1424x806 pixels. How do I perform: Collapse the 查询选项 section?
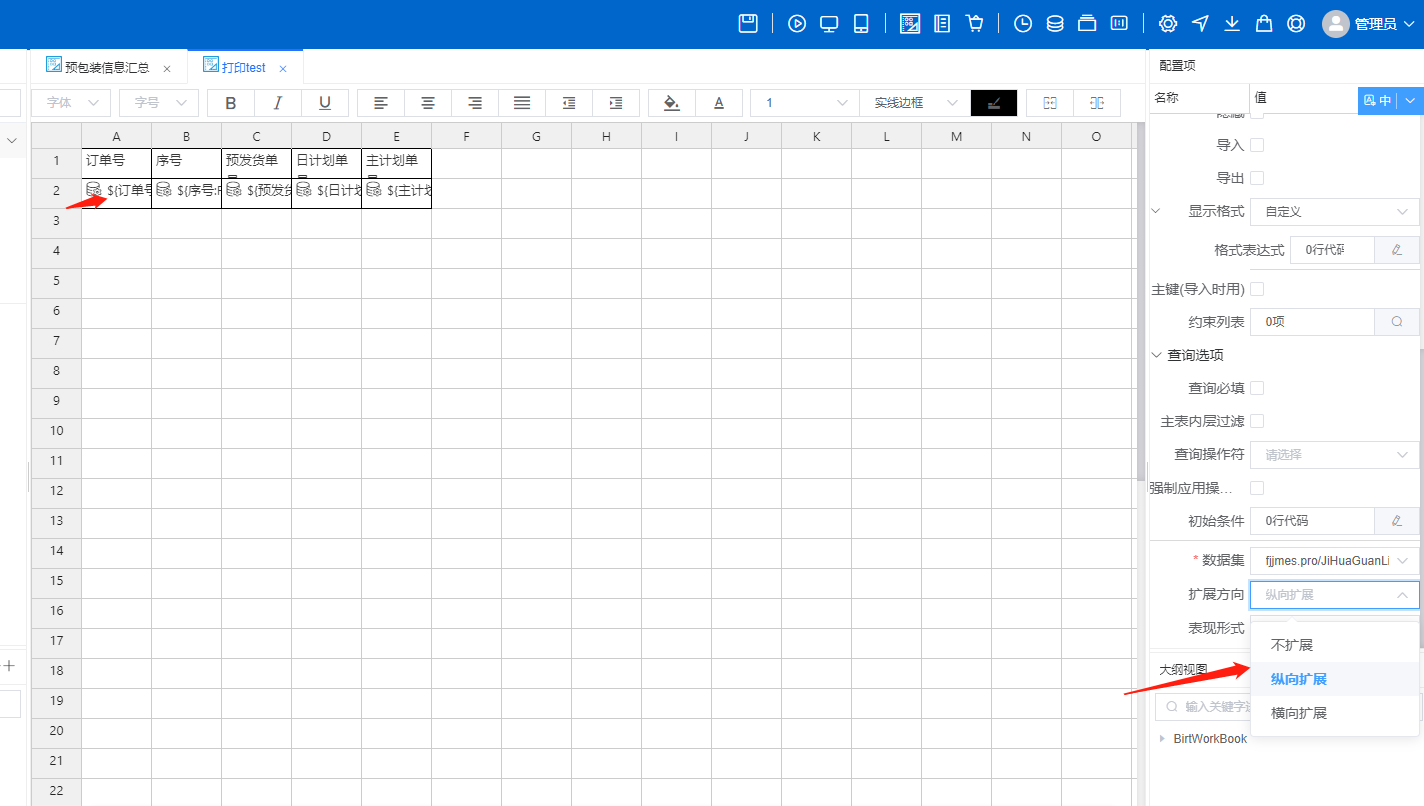coord(1157,355)
